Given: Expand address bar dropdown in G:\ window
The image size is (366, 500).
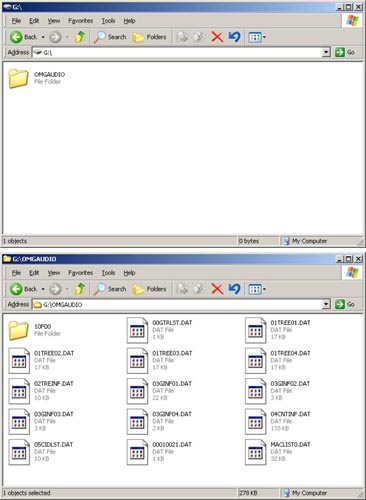Looking at the screenshot, I should pyautogui.click(x=326, y=52).
